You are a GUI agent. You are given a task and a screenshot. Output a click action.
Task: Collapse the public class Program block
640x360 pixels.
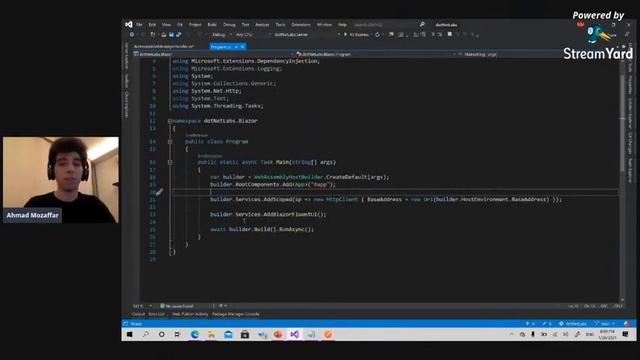170,142
